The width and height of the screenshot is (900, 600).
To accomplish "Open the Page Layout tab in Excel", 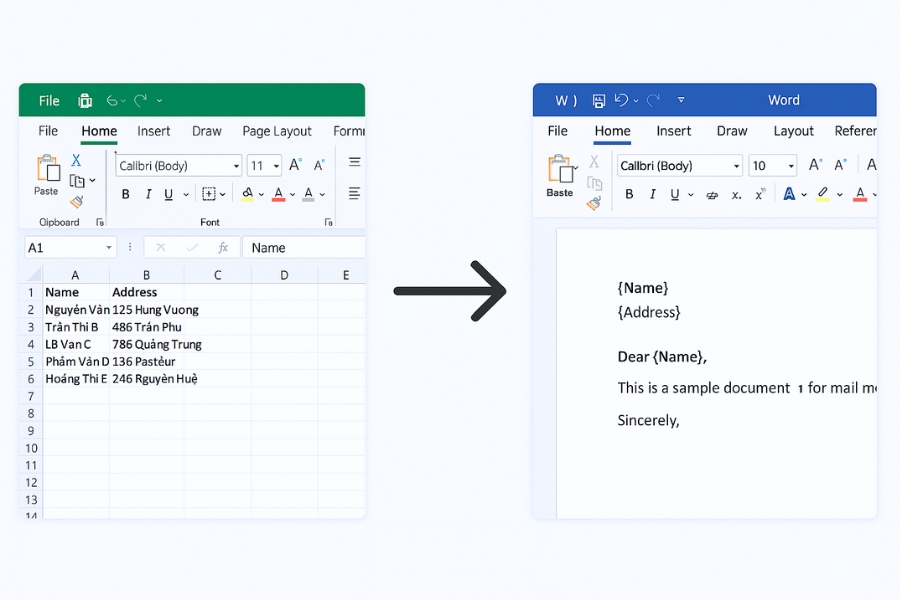I will click(277, 131).
